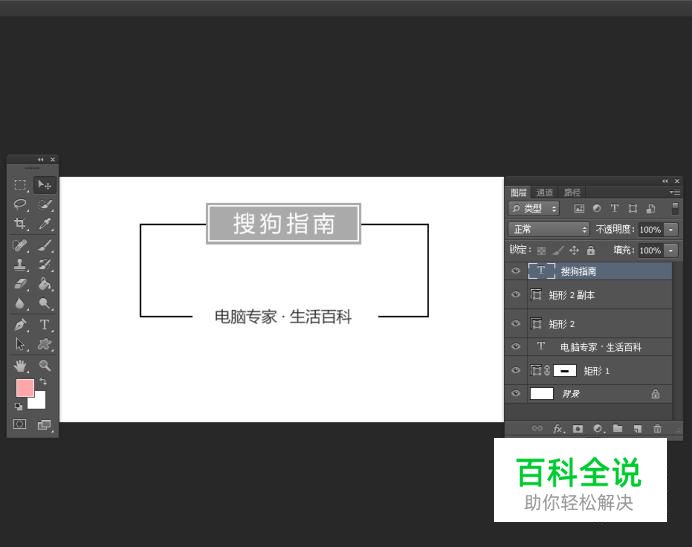This screenshot has width=692, height=547.
Task: Open the 类型 layer filter dropdown
Action: pyautogui.click(x=534, y=208)
